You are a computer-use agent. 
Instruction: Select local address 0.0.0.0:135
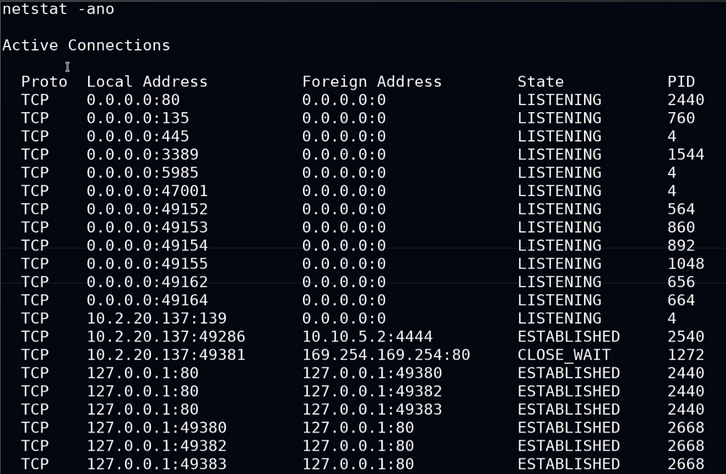(138, 118)
